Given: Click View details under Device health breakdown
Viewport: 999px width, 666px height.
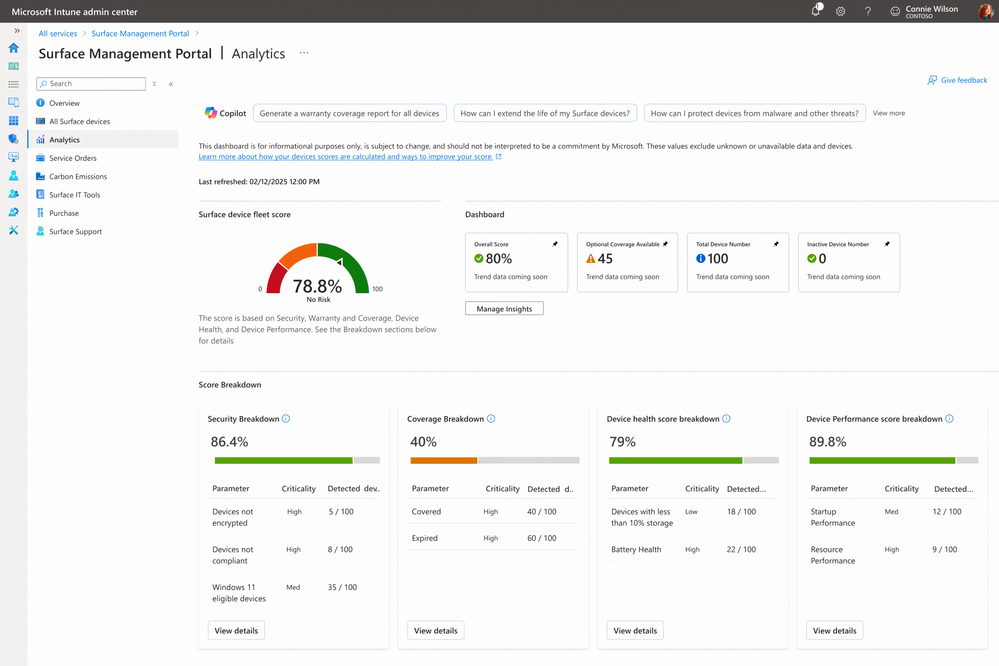Looking at the screenshot, I should tap(635, 630).
